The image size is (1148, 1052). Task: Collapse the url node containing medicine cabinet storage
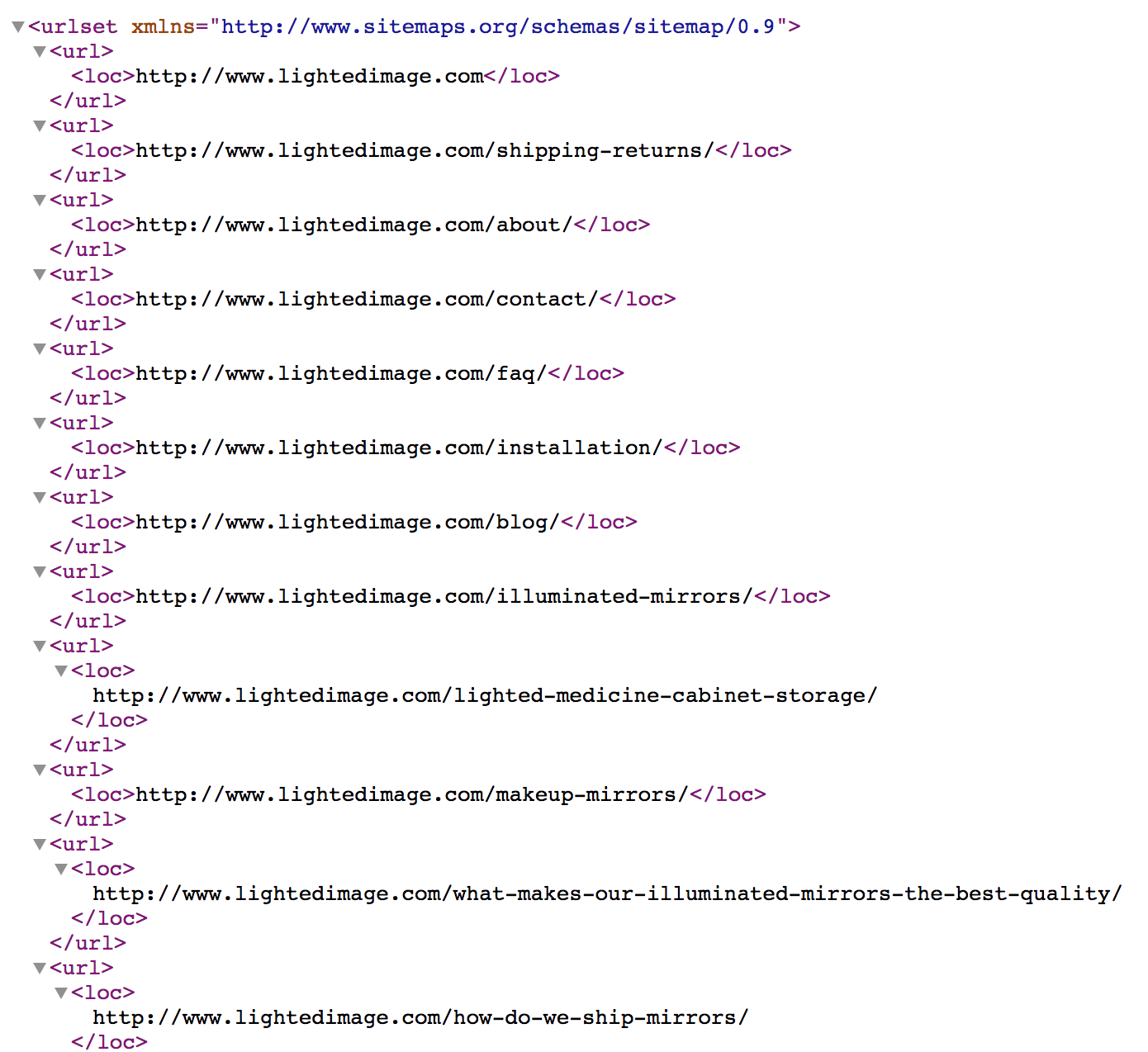click(x=38, y=646)
